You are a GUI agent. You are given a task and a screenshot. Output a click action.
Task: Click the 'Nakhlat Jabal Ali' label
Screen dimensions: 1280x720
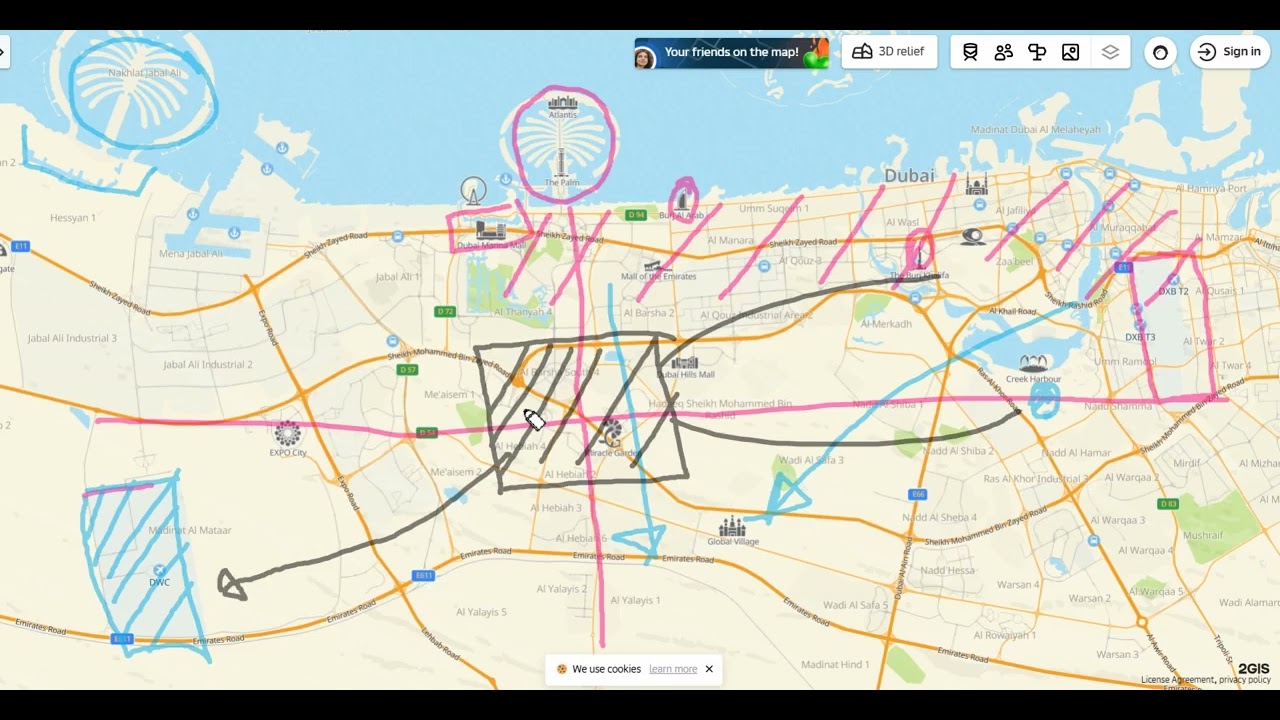pos(145,73)
